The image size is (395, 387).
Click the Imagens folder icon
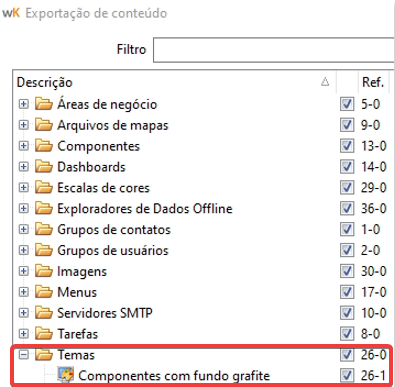(x=44, y=271)
